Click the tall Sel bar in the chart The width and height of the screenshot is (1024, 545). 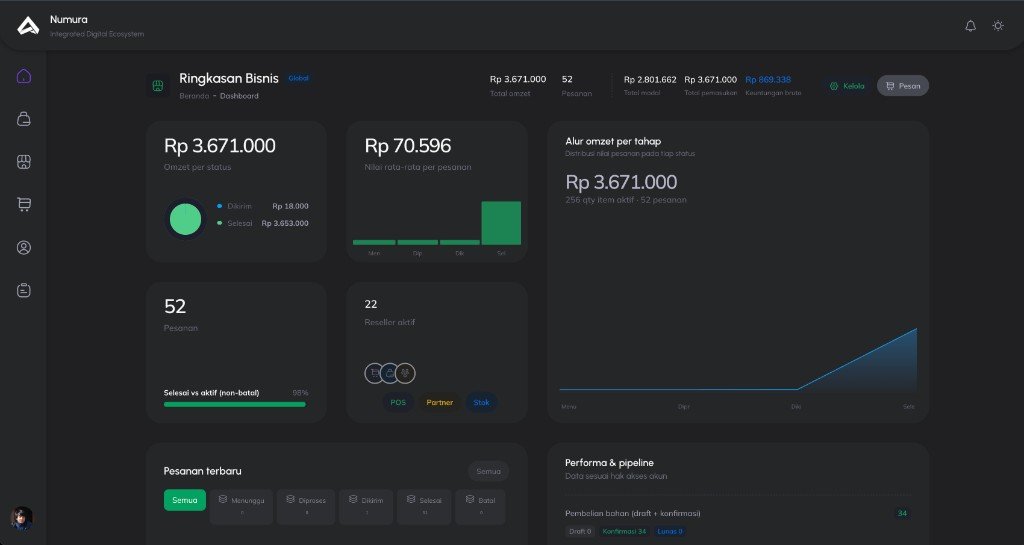501,223
